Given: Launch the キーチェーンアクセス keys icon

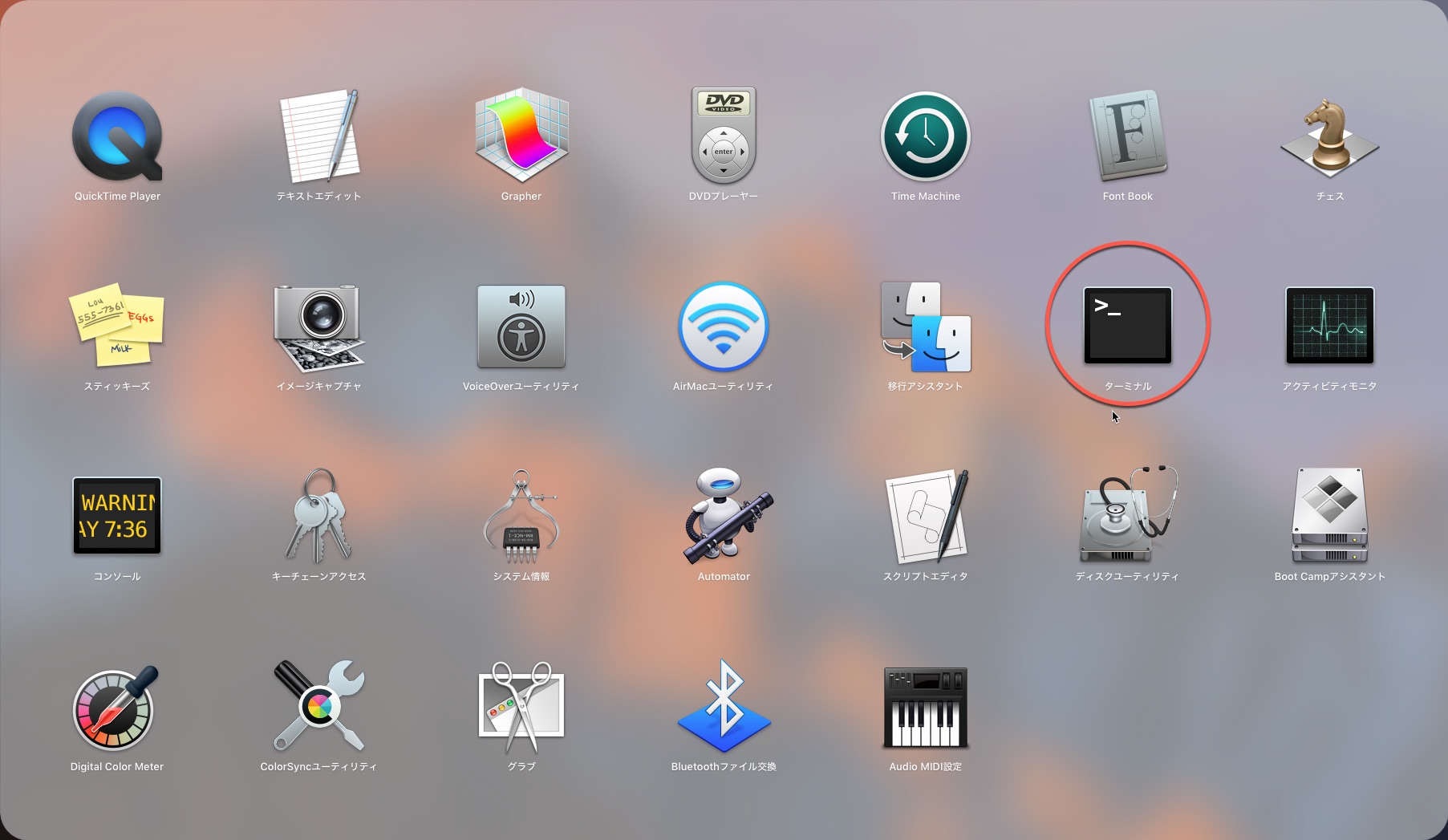Looking at the screenshot, I should click(319, 516).
